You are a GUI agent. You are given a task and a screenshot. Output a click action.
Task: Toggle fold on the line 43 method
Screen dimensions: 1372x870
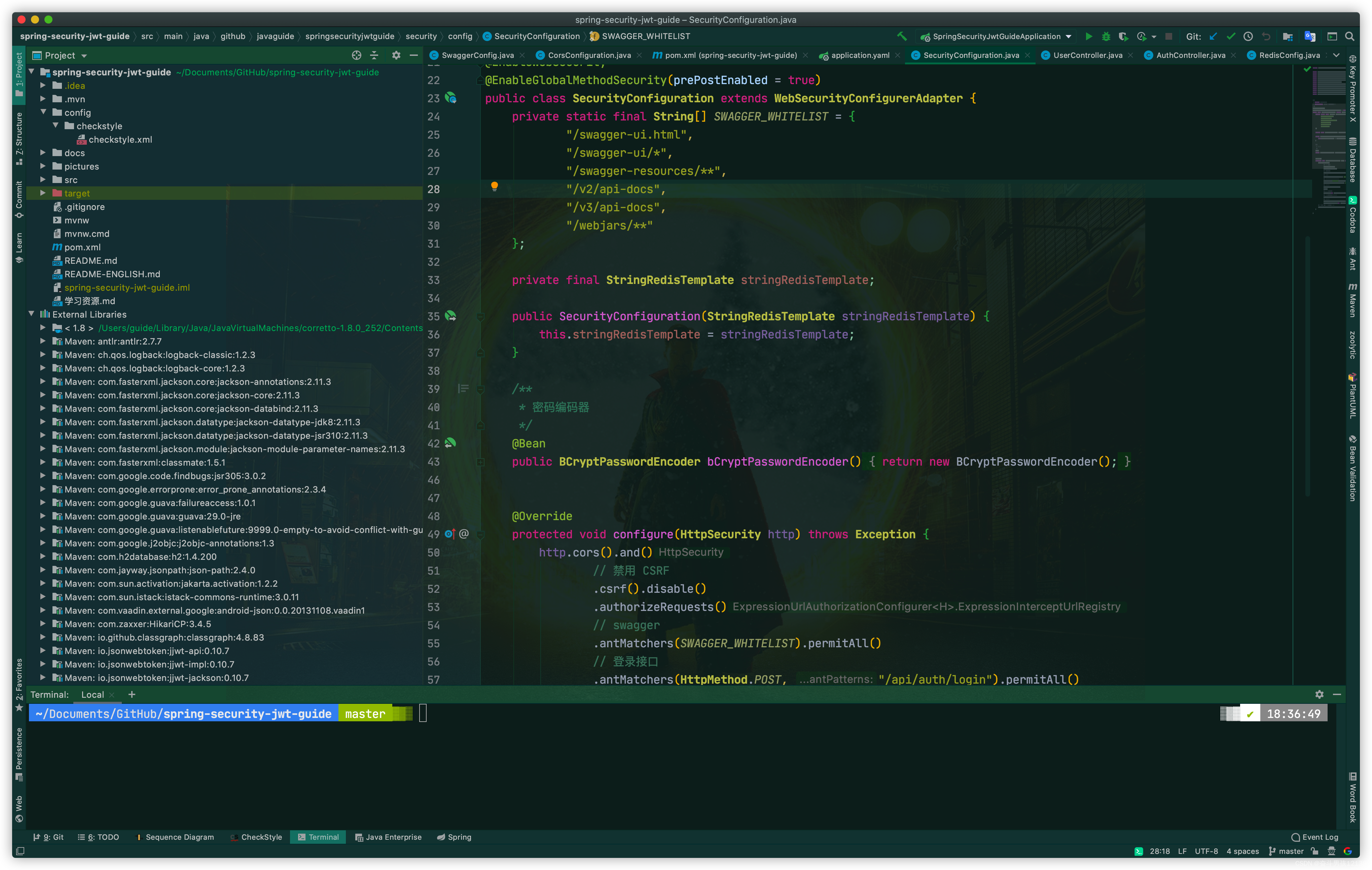pyautogui.click(x=480, y=462)
